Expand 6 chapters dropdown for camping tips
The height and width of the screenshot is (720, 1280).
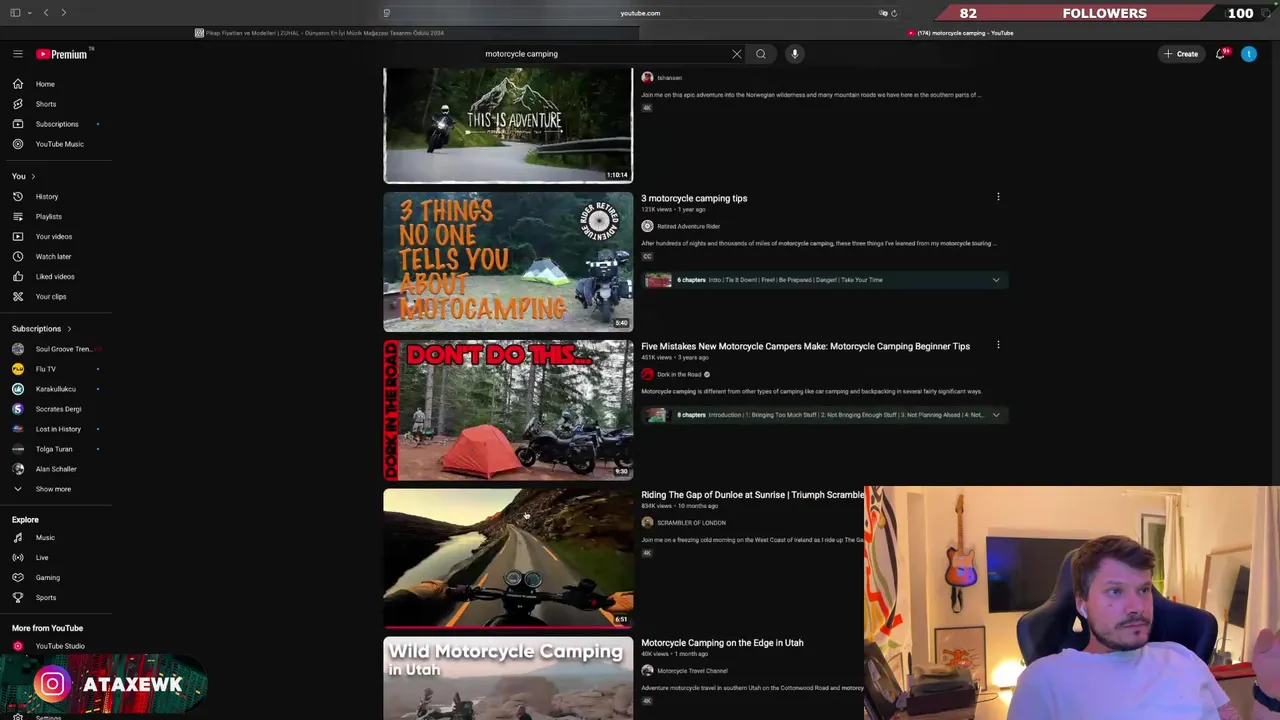pos(996,280)
